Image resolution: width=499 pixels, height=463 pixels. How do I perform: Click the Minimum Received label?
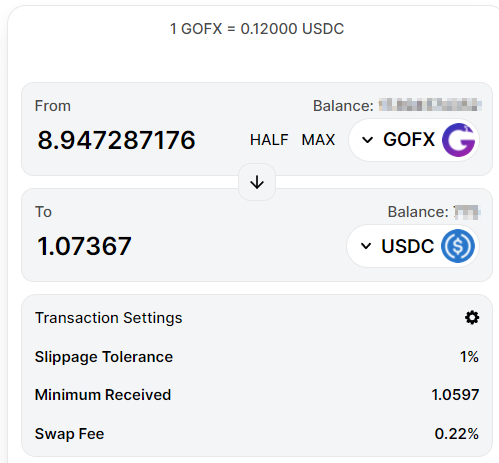[103, 395]
